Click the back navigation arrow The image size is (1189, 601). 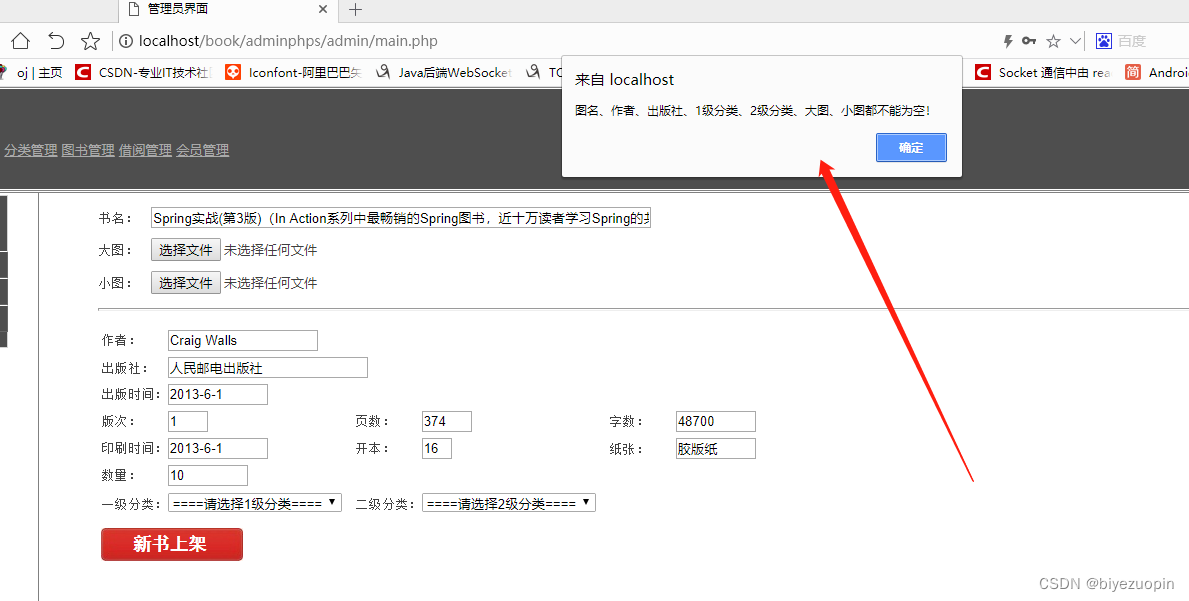point(56,41)
